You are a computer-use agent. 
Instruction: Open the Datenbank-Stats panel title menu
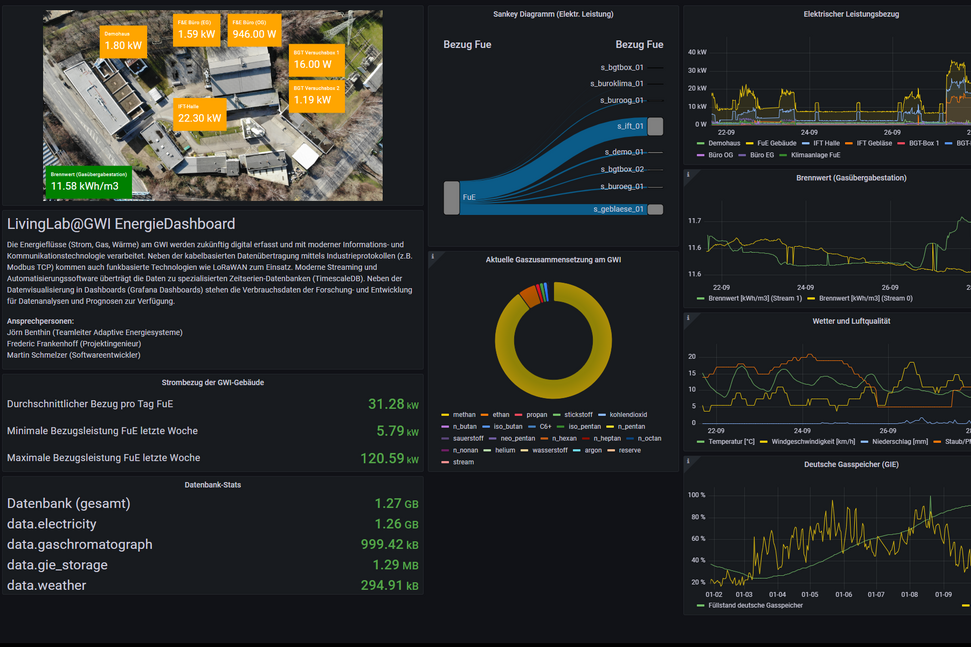212,485
